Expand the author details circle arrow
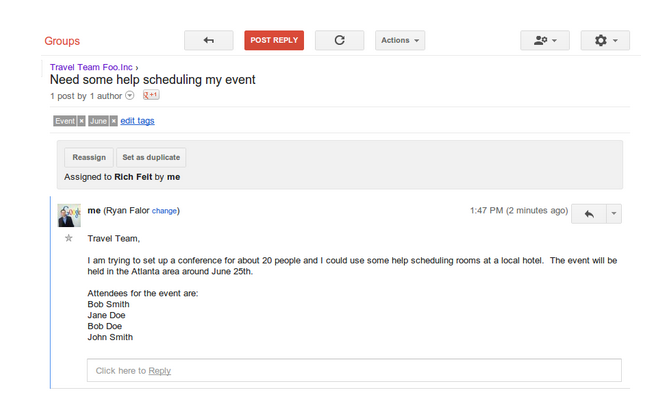The height and width of the screenshot is (408, 671). tap(130, 95)
